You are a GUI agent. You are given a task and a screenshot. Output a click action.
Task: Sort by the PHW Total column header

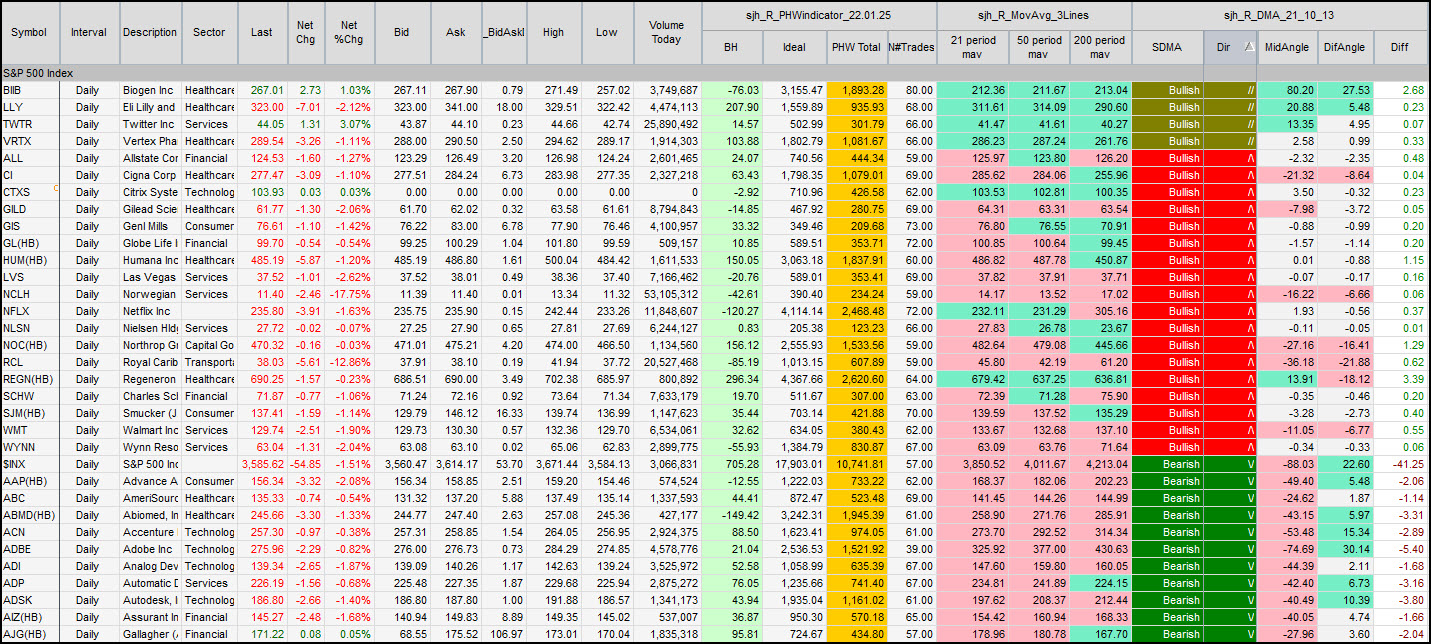(856, 46)
